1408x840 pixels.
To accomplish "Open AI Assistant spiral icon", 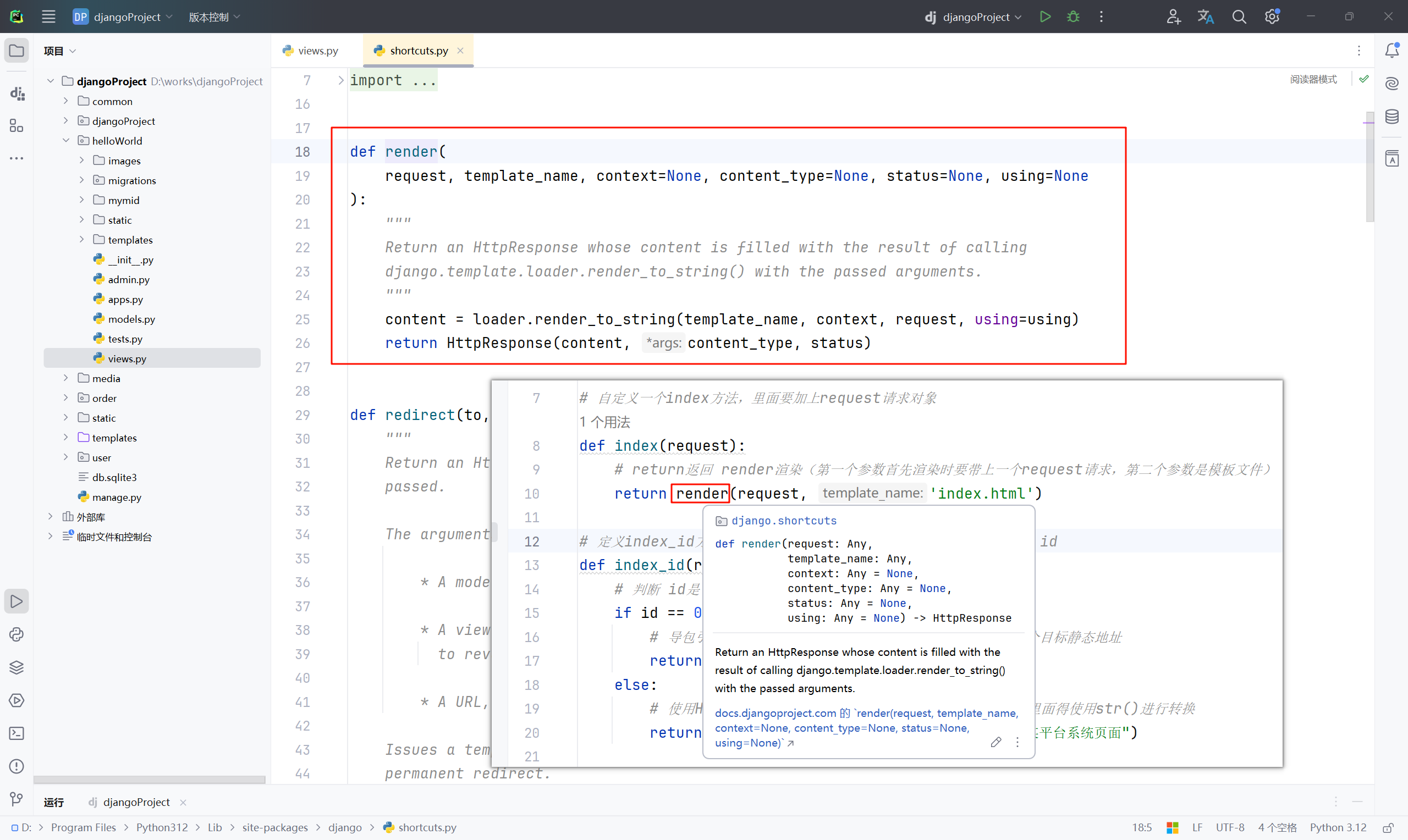I will pos(1391,84).
